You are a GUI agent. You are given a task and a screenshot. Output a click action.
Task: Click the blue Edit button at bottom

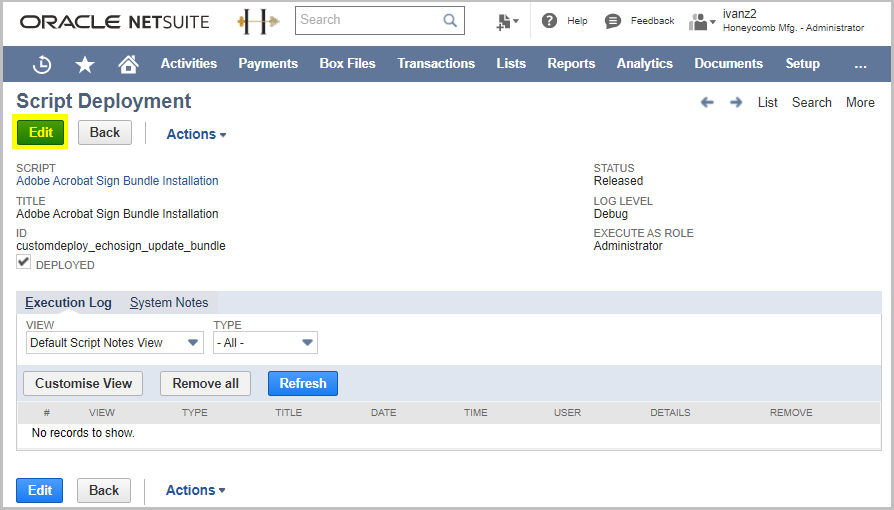click(40, 490)
